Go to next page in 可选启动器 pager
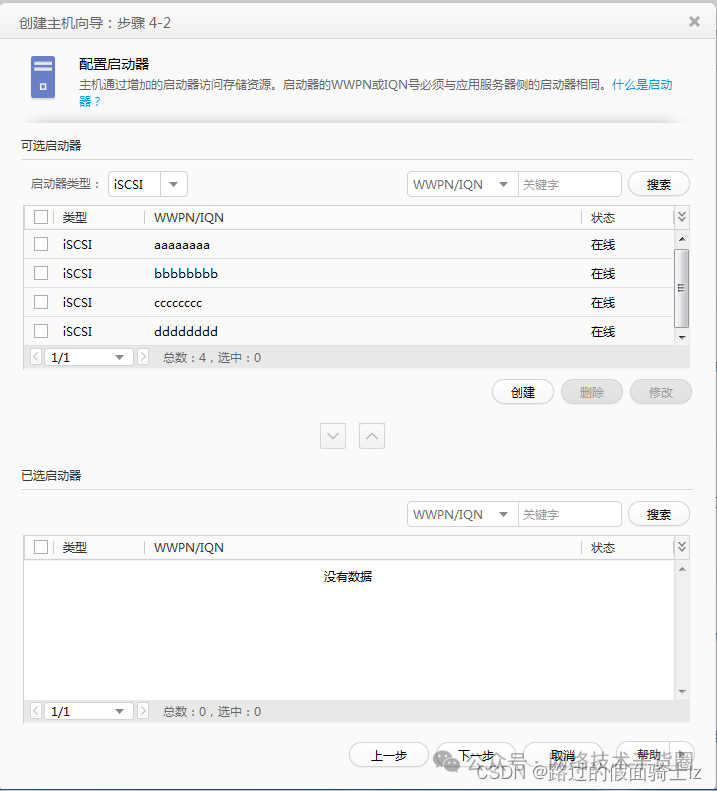Viewport: 717px width, 791px height. 143,357
